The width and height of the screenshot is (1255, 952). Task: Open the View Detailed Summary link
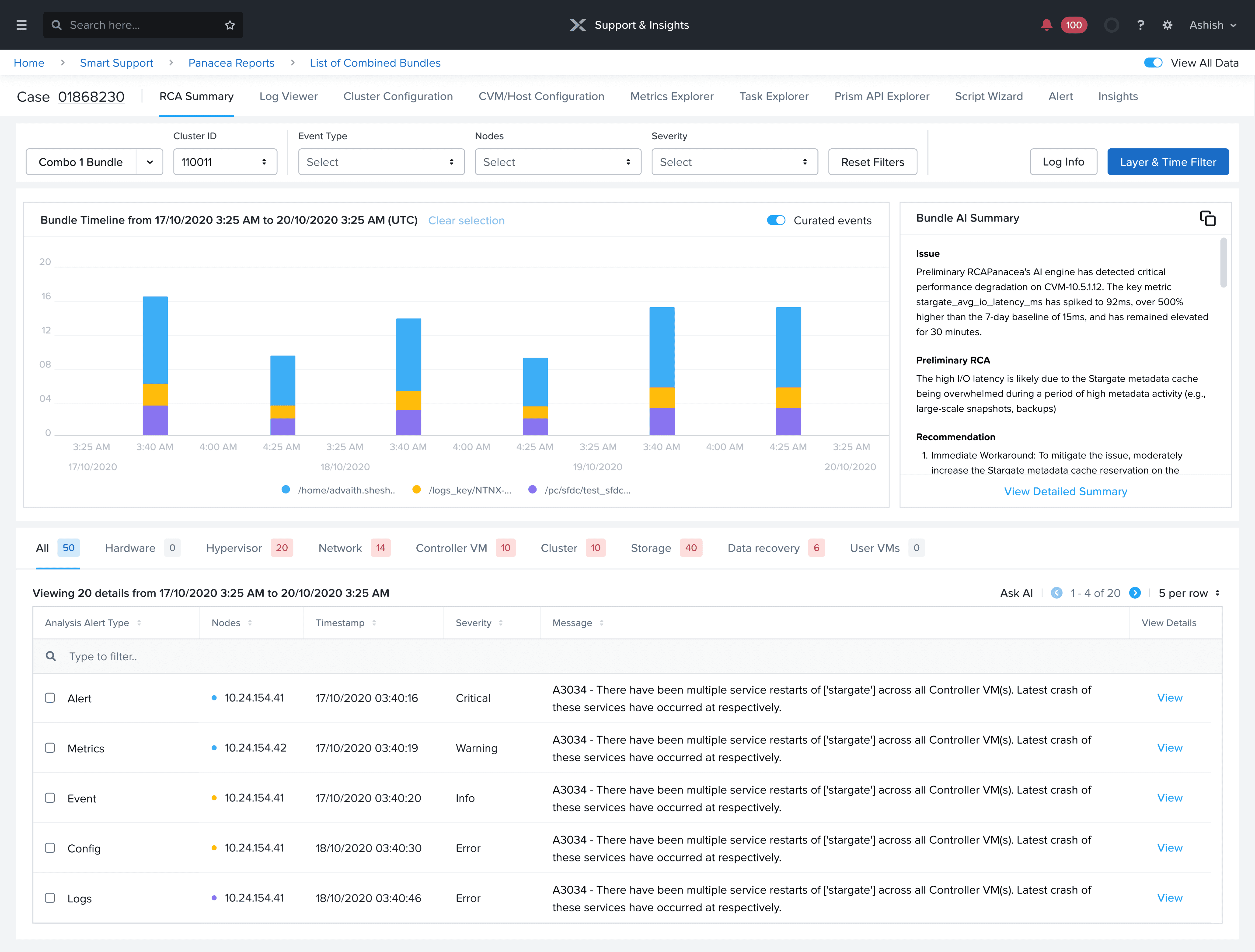(x=1066, y=491)
